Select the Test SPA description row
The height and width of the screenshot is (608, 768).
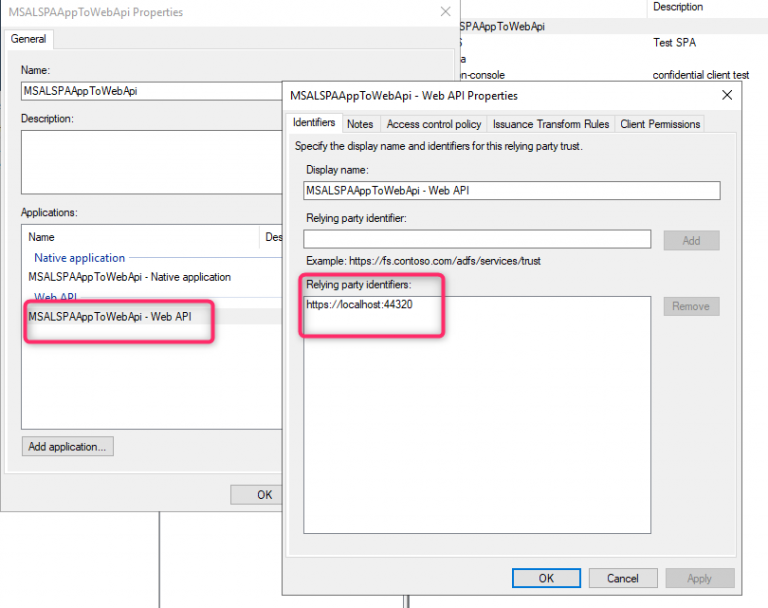674,43
